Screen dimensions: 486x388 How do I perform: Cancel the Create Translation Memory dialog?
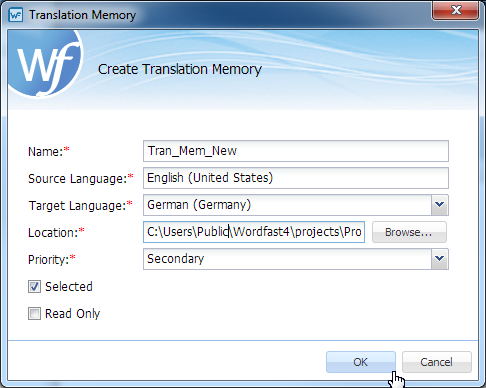click(x=437, y=362)
